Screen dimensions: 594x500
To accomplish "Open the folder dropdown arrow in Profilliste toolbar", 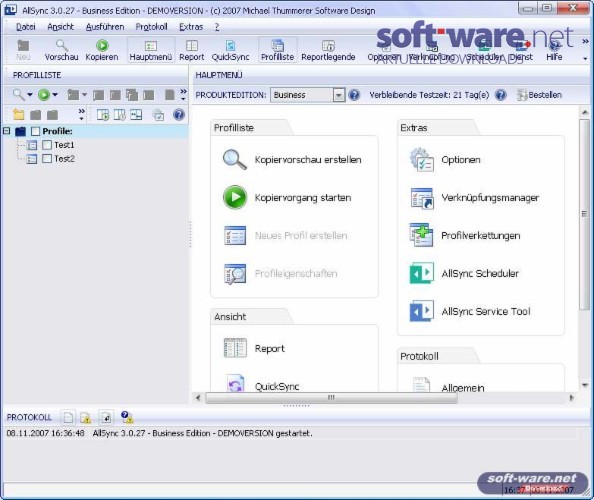I will [84, 94].
